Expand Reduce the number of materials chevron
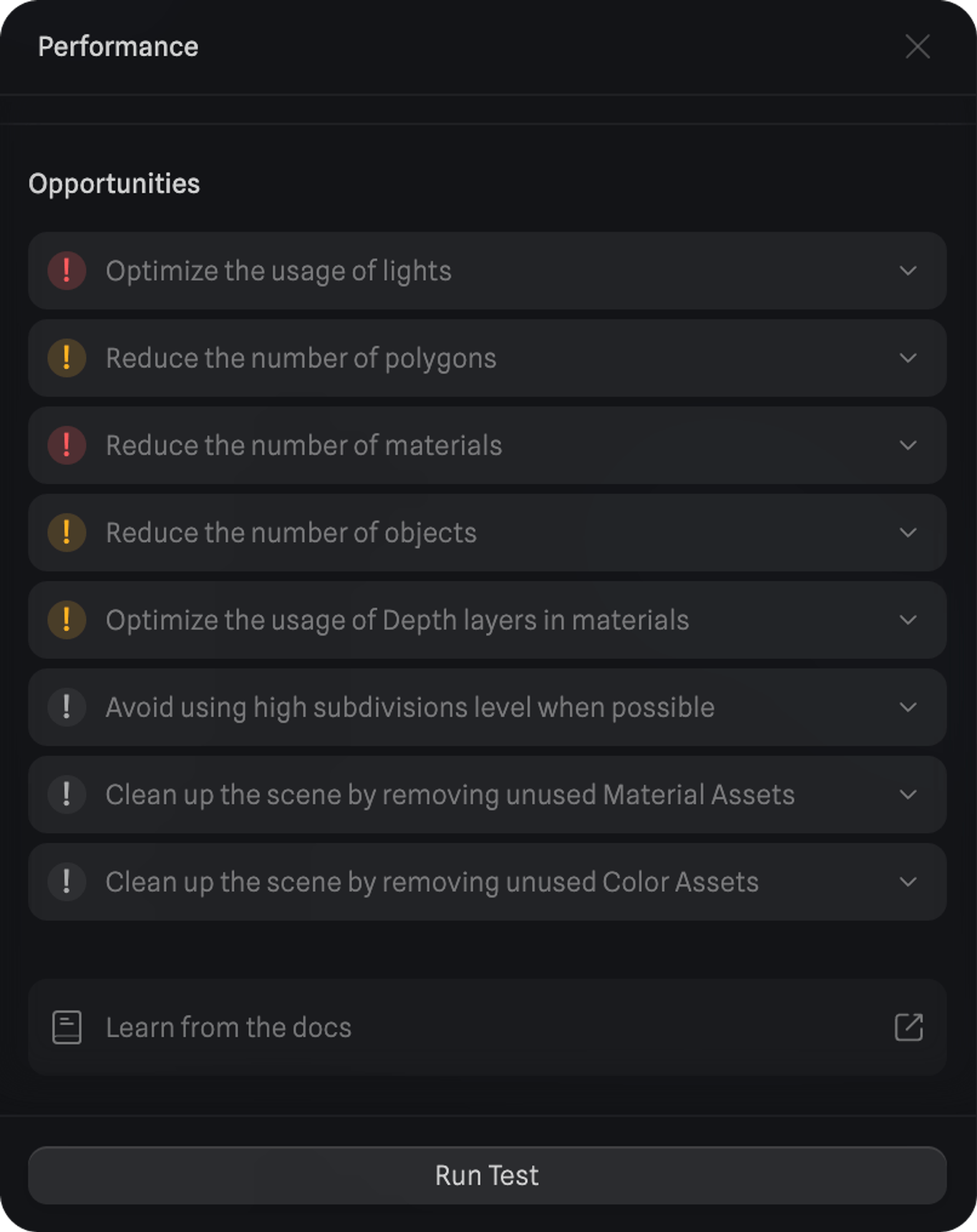This screenshot has height=1232, width=977. coord(908,446)
